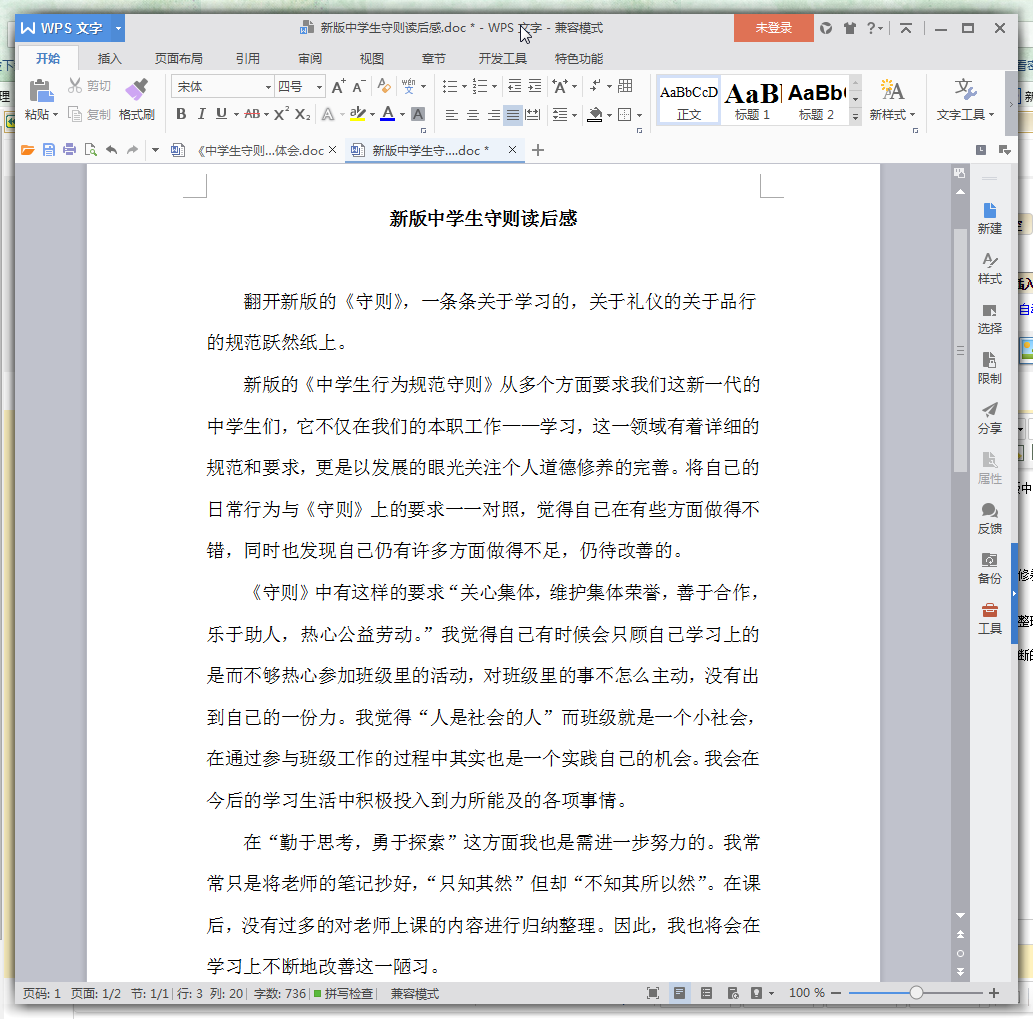Screen dimensions: 1033x1019
Task: Clear formatting eraser icon
Action: (383, 86)
